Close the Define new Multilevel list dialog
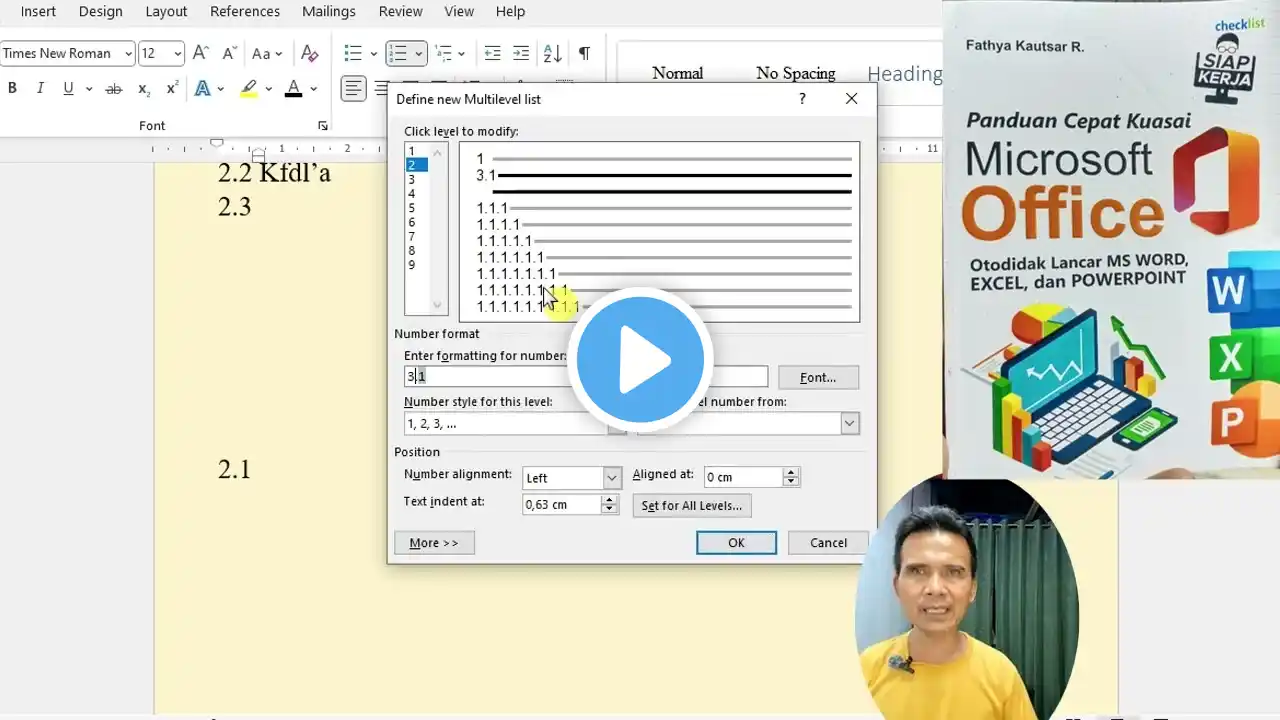1280x720 pixels. tap(851, 98)
